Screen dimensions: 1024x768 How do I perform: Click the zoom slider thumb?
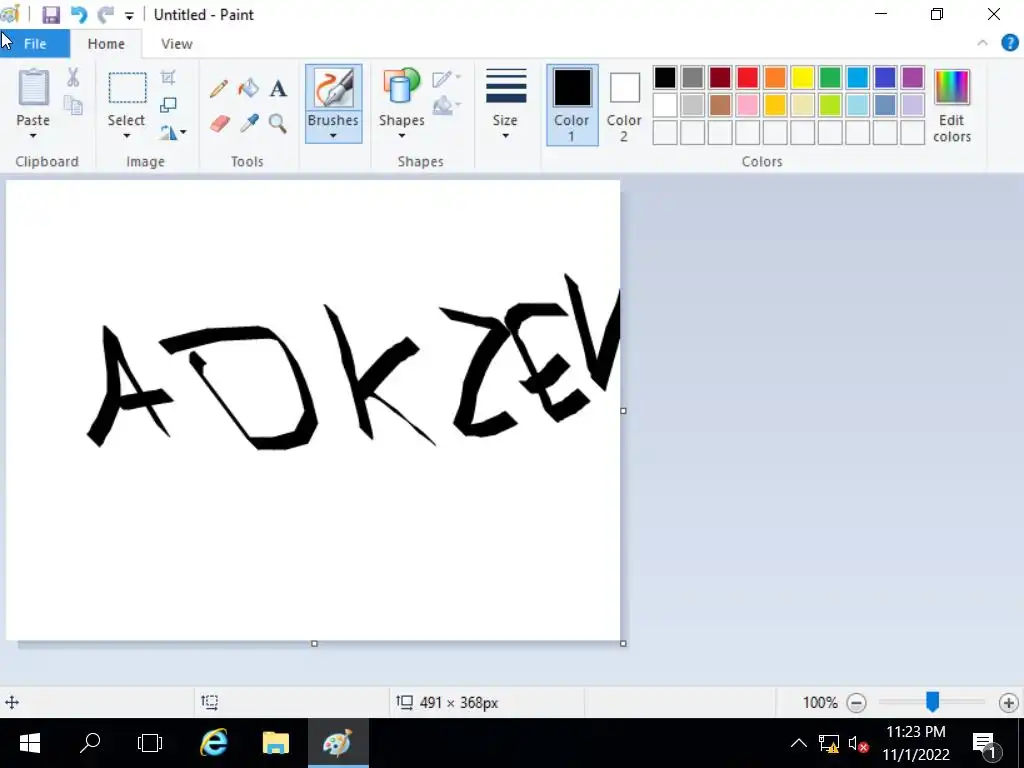[x=933, y=702]
